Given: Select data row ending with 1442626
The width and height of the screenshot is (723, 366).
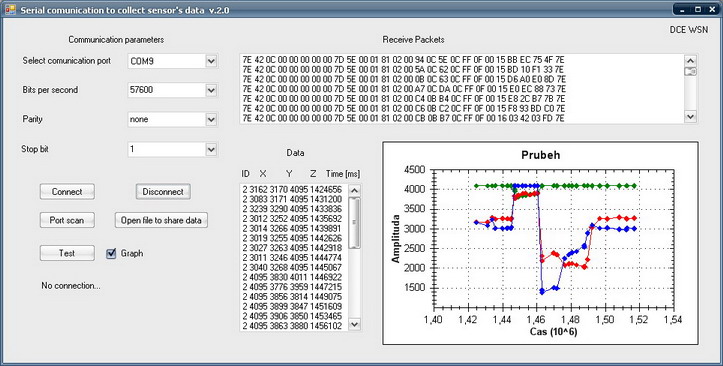Looking at the screenshot, I should point(292,238).
